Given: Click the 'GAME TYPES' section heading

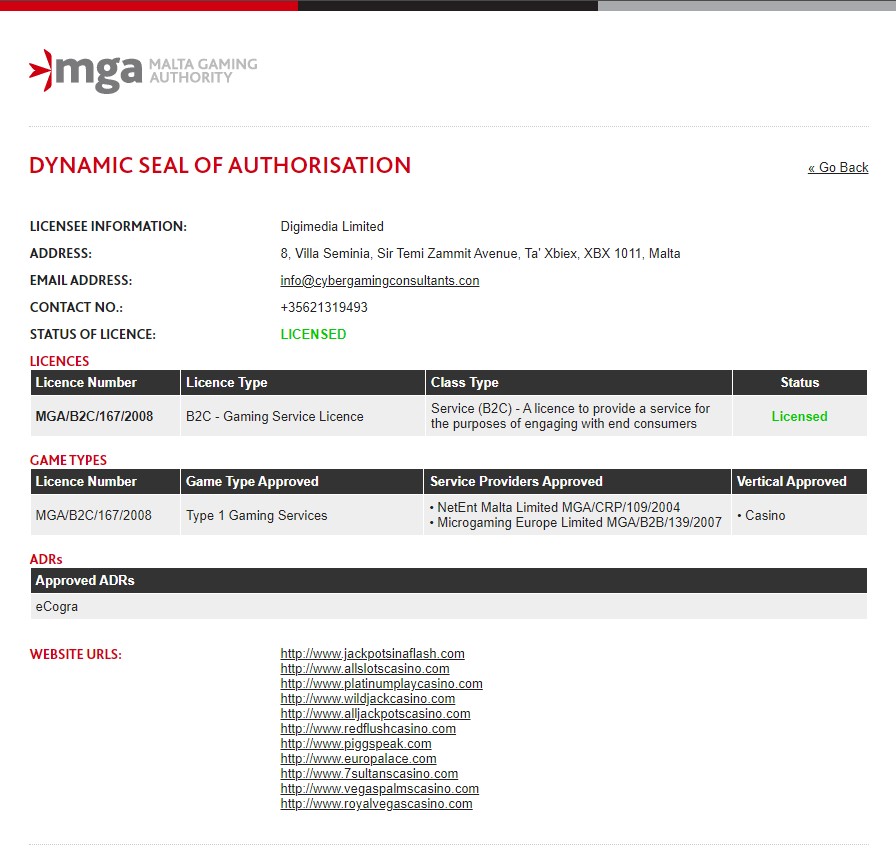Looking at the screenshot, I should (x=68, y=460).
